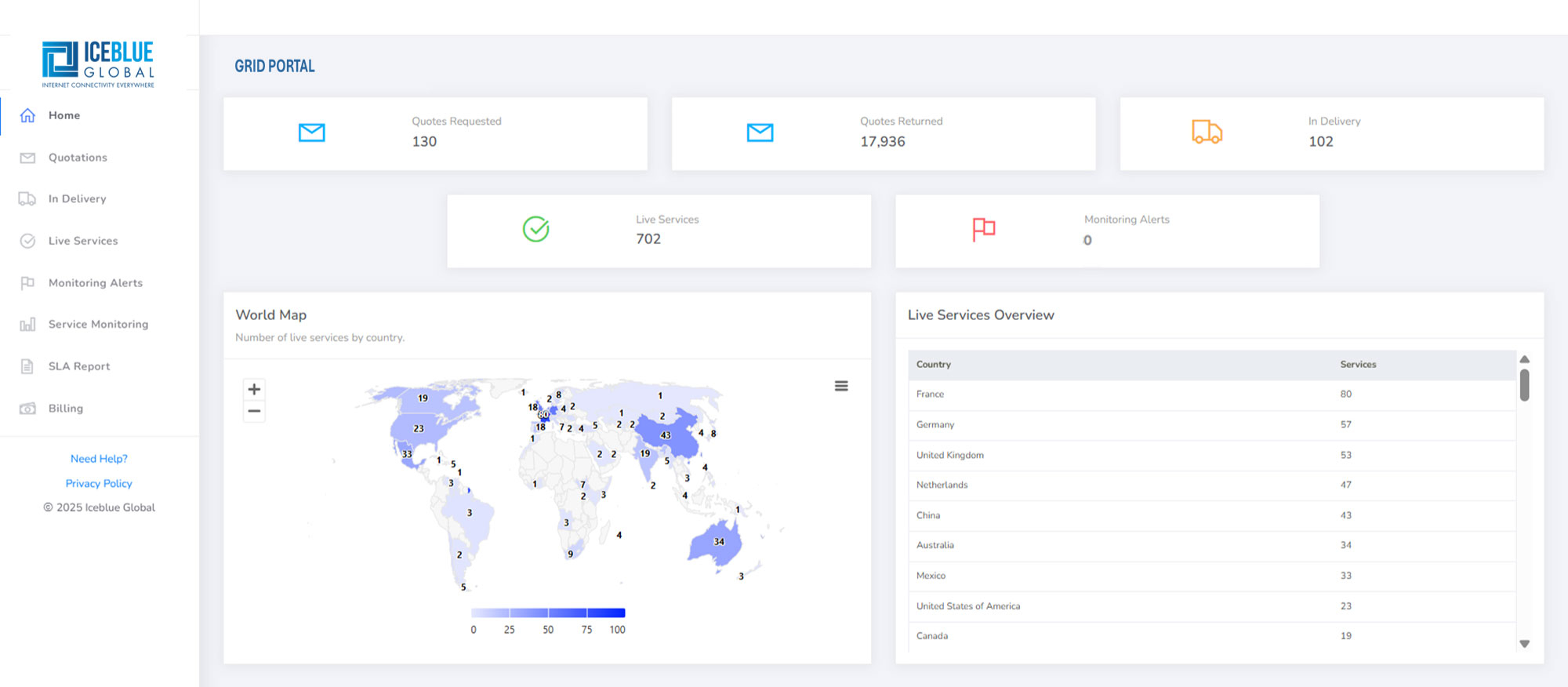Click the Billing cash icon
Screen dimensions: 1568x687
pos(27,409)
